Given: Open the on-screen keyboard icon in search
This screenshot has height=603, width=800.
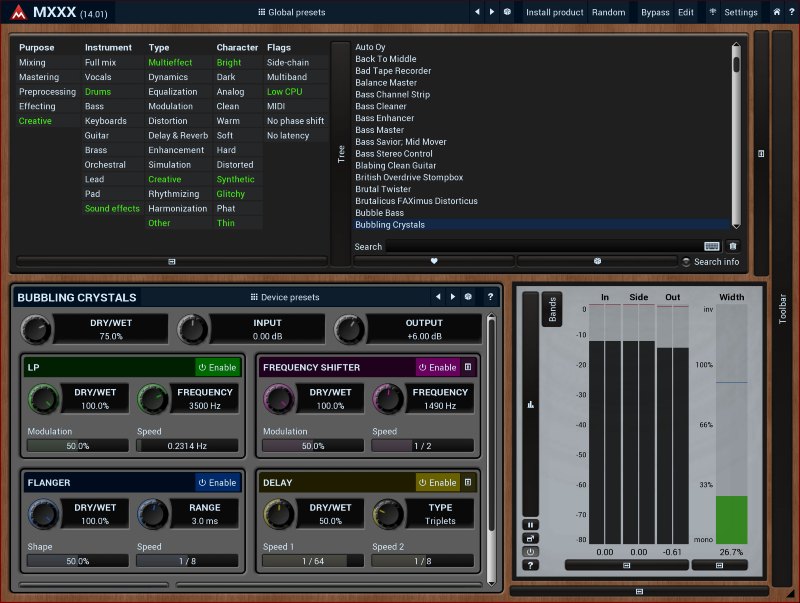Looking at the screenshot, I should pyautogui.click(x=712, y=246).
